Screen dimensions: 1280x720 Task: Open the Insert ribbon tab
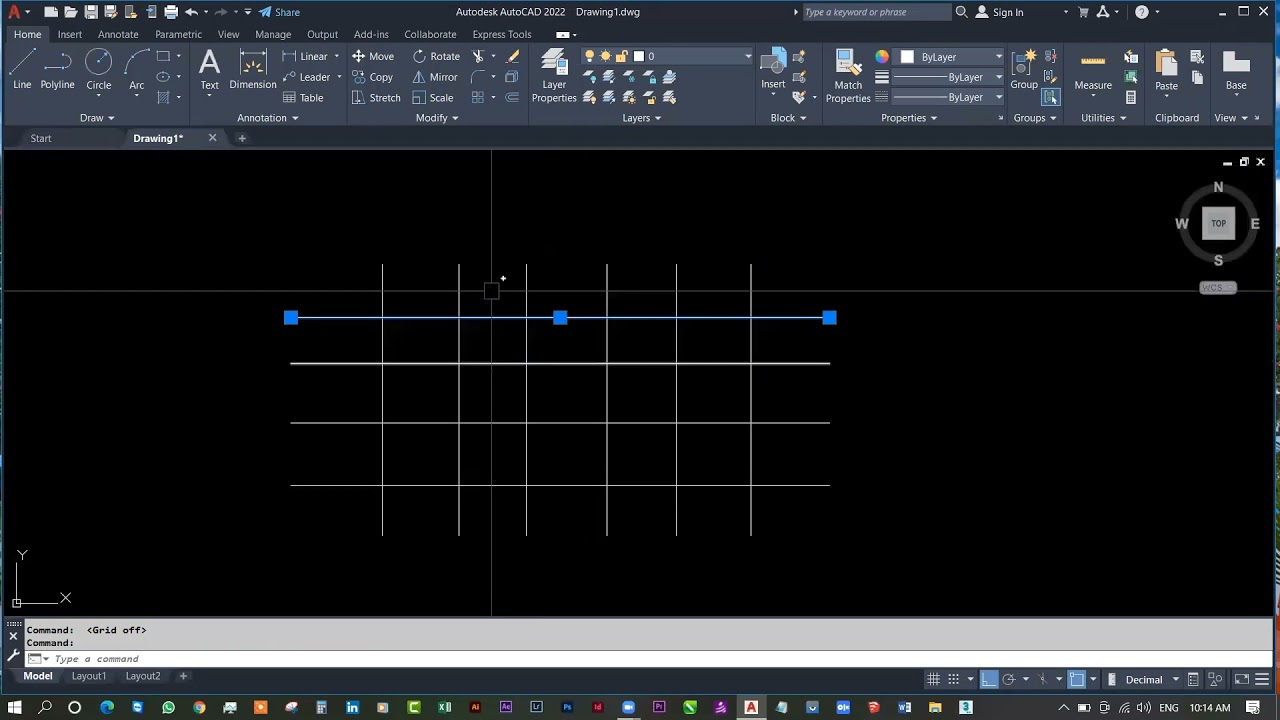pyautogui.click(x=70, y=34)
